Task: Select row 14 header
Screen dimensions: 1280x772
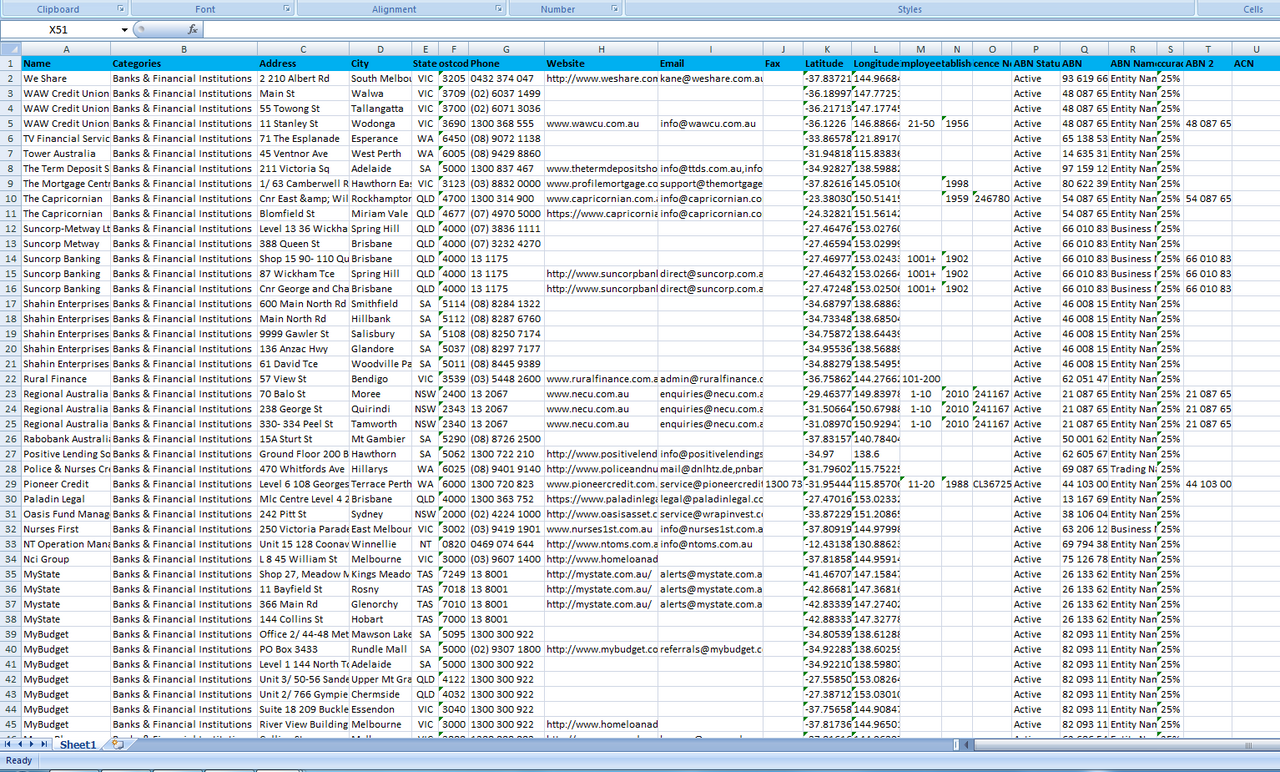Action: (10, 259)
